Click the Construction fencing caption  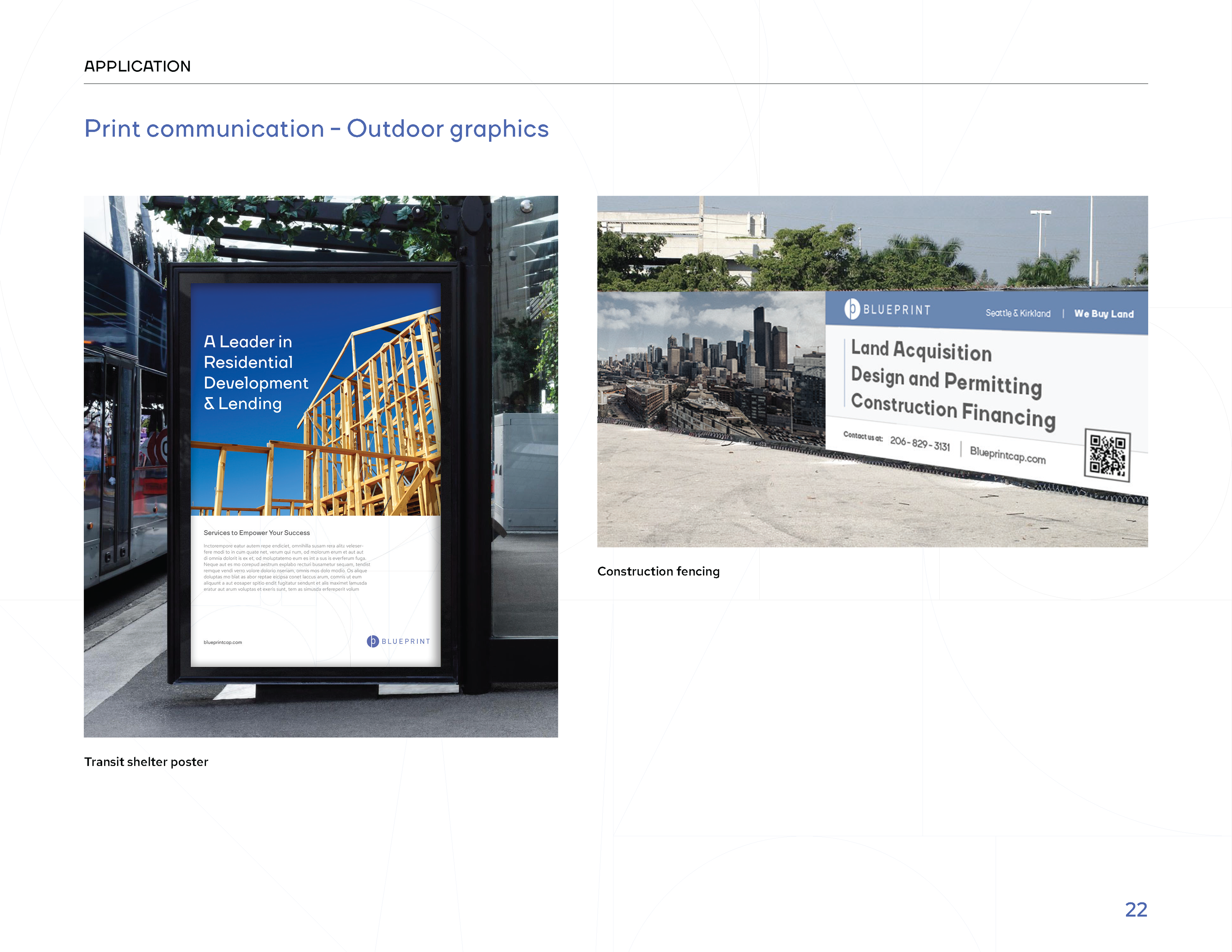tap(658, 571)
